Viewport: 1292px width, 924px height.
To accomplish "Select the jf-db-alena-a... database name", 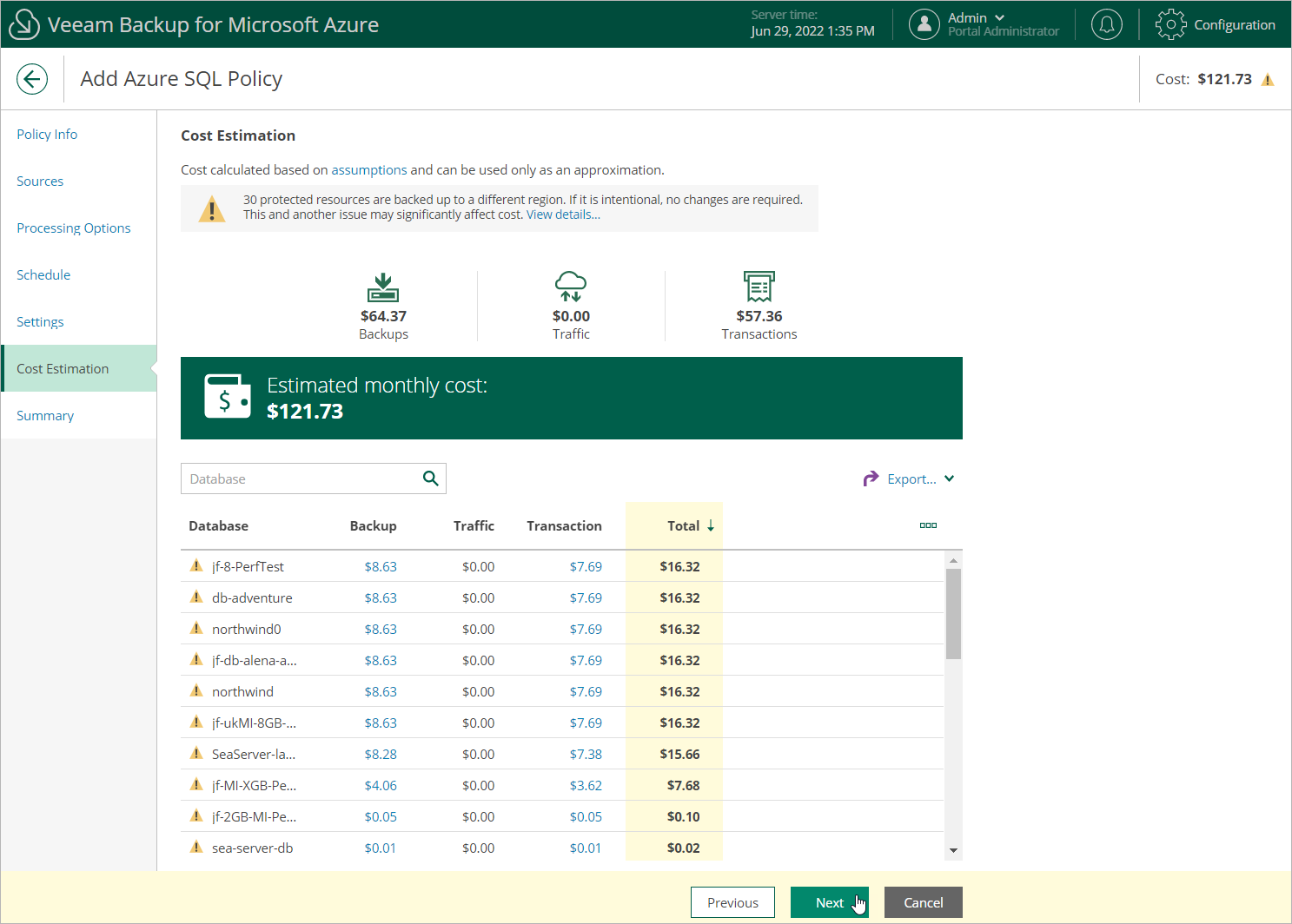I will point(255,660).
